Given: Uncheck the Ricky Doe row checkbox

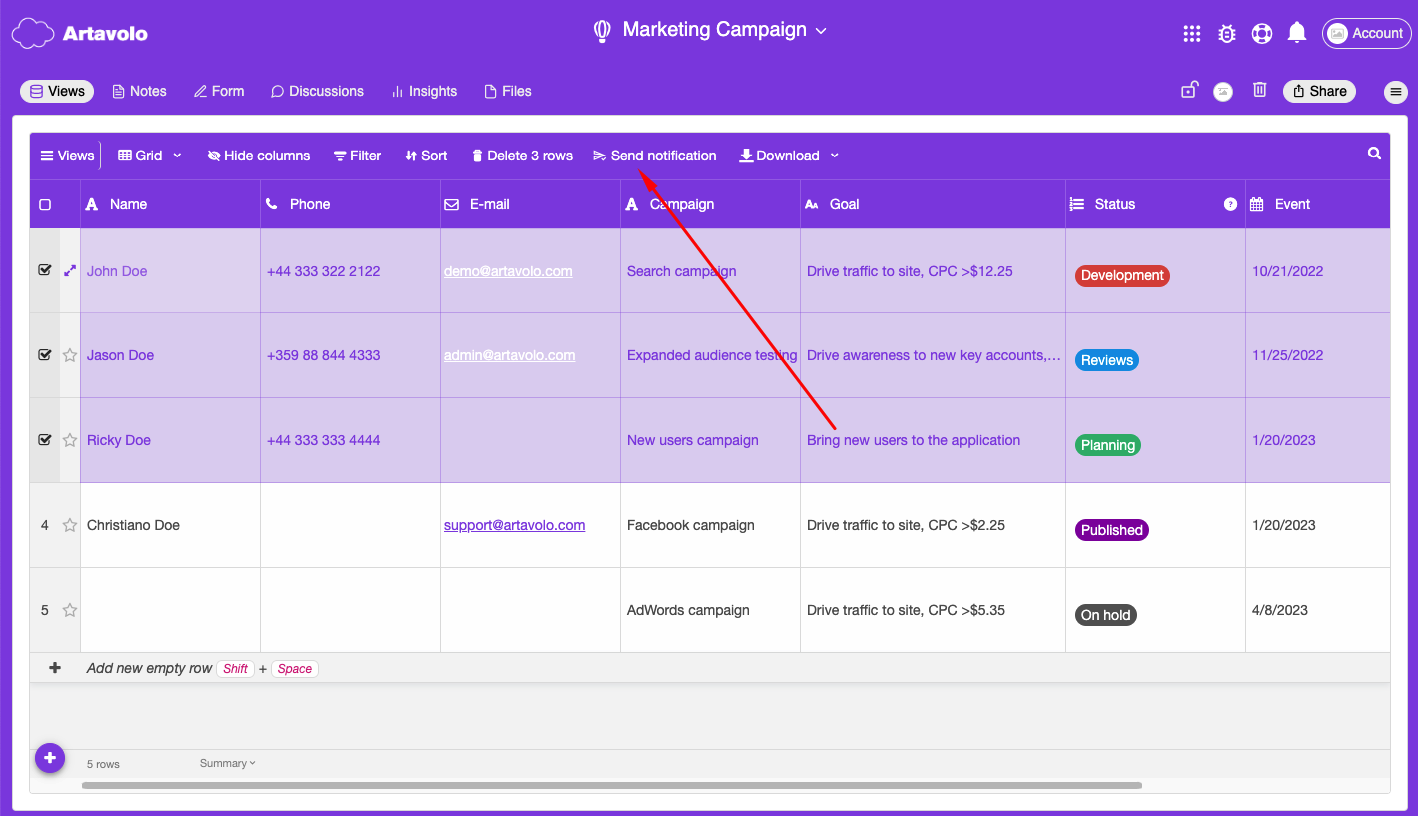Looking at the screenshot, I should (x=45, y=440).
